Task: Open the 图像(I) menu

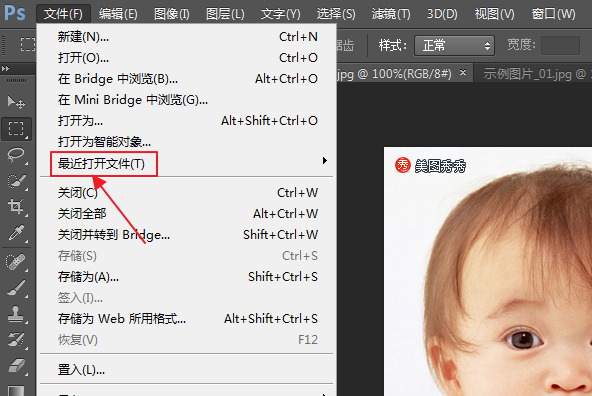Action: (x=172, y=14)
